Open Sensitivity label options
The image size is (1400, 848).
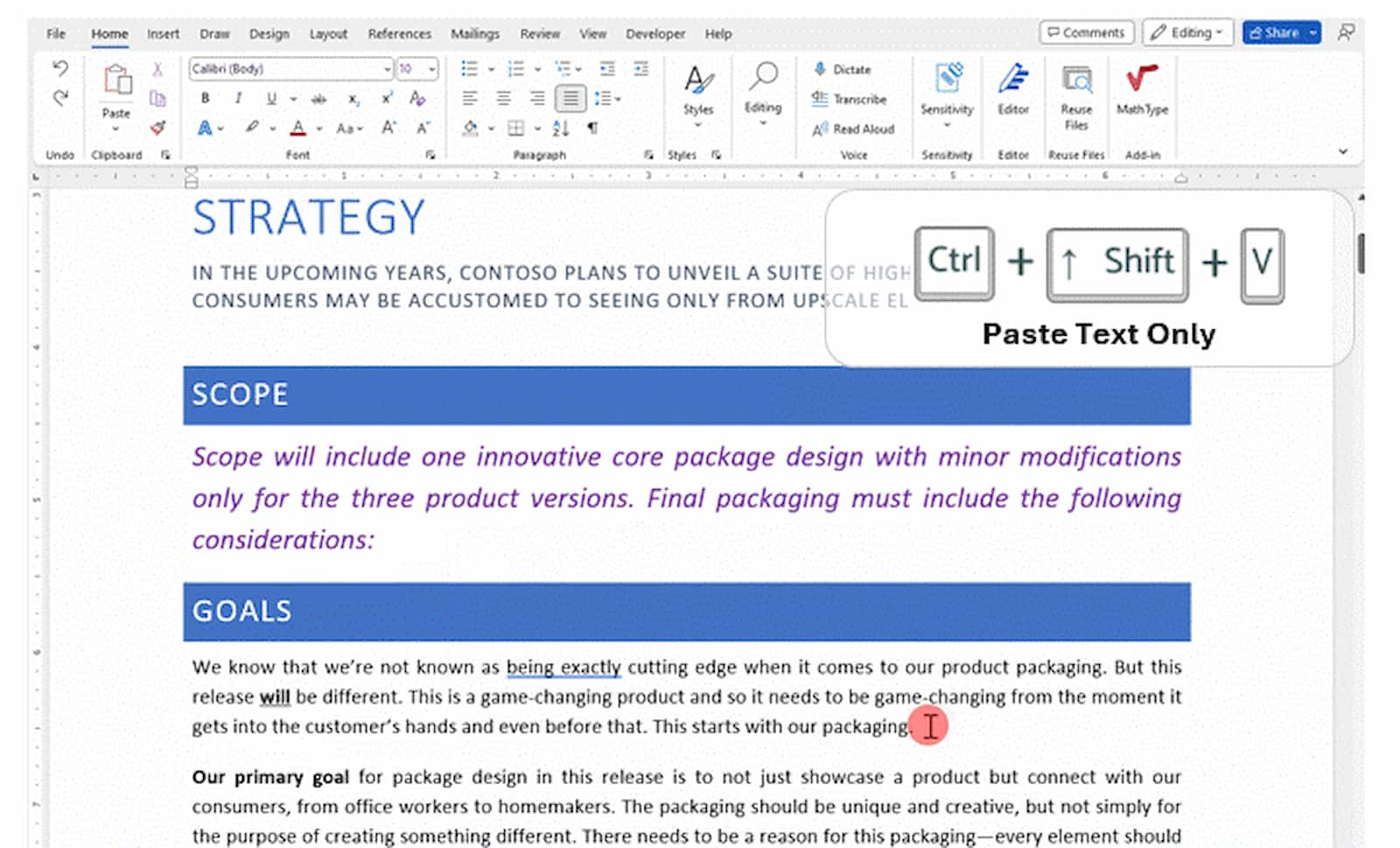[947, 95]
